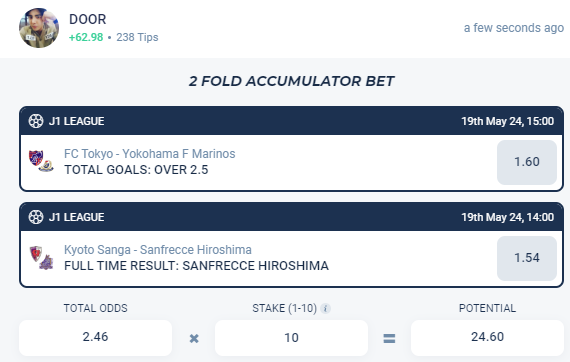Click the +62.98 profit figure

tap(86, 37)
